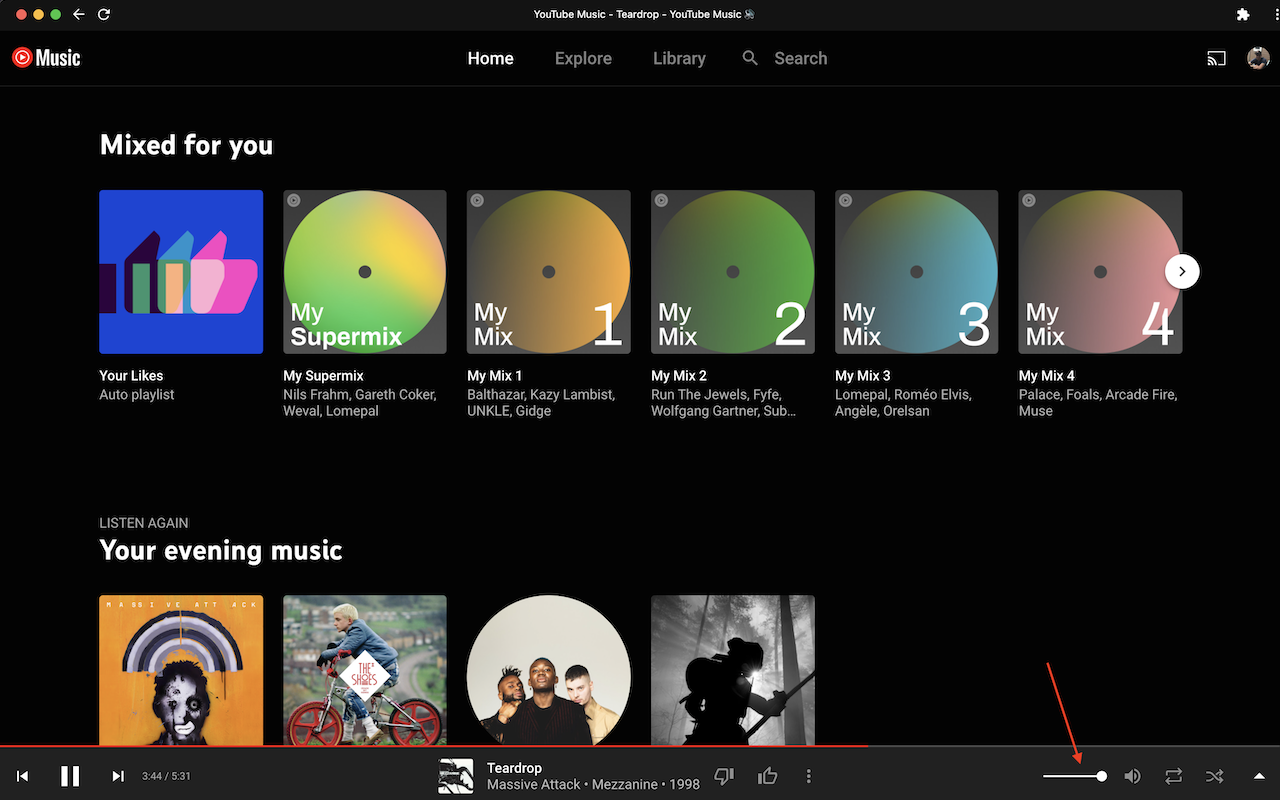1280x800 pixels.
Task: Open the round artist photo thumbnail
Action: pos(549,670)
